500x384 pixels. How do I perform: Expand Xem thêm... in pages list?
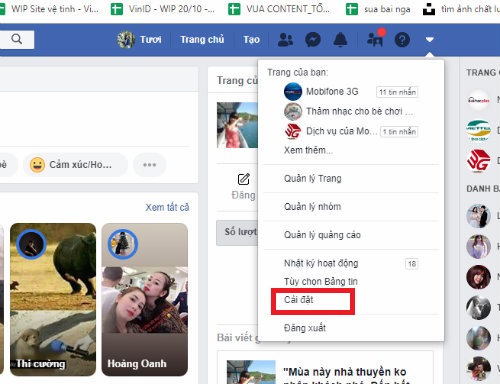coord(308,150)
